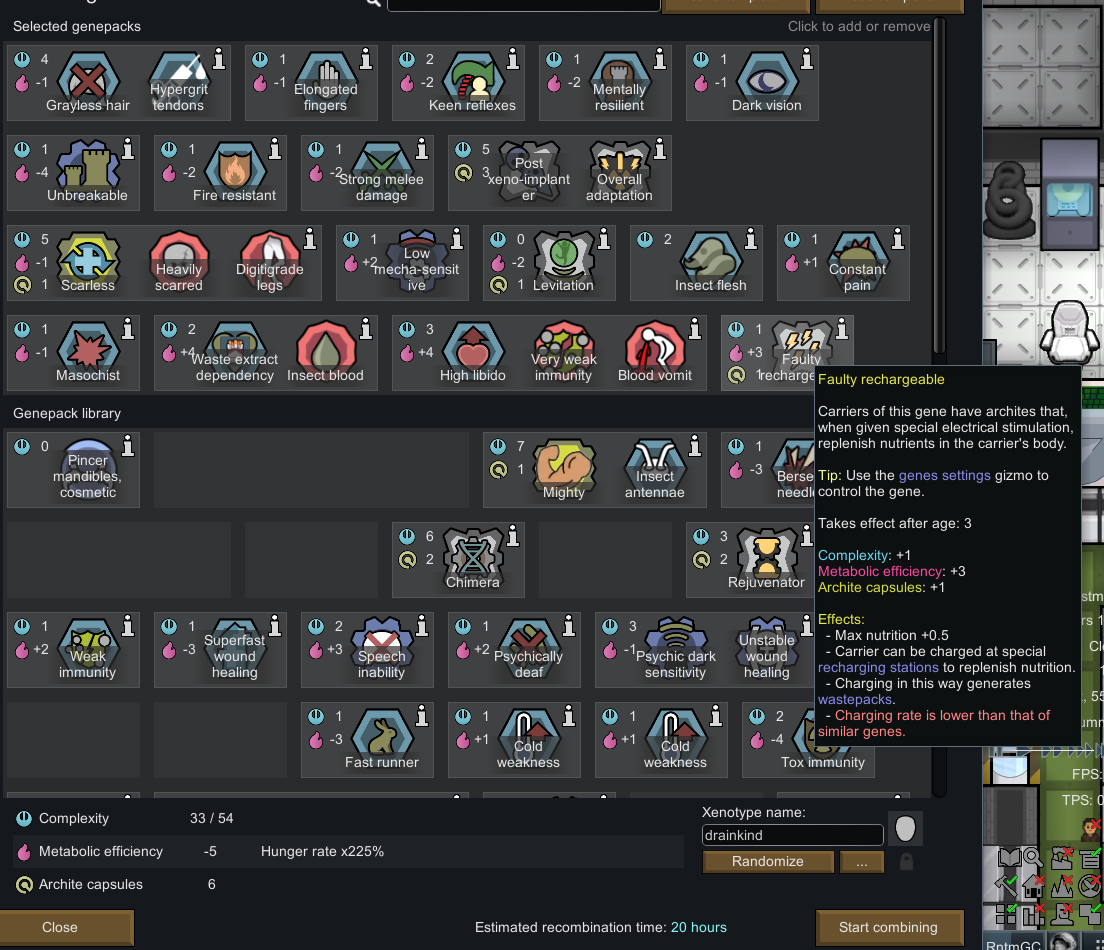Select the Masochist gene icon
The height and width of the screenshot is (950, 1104).
click(88, 353)
